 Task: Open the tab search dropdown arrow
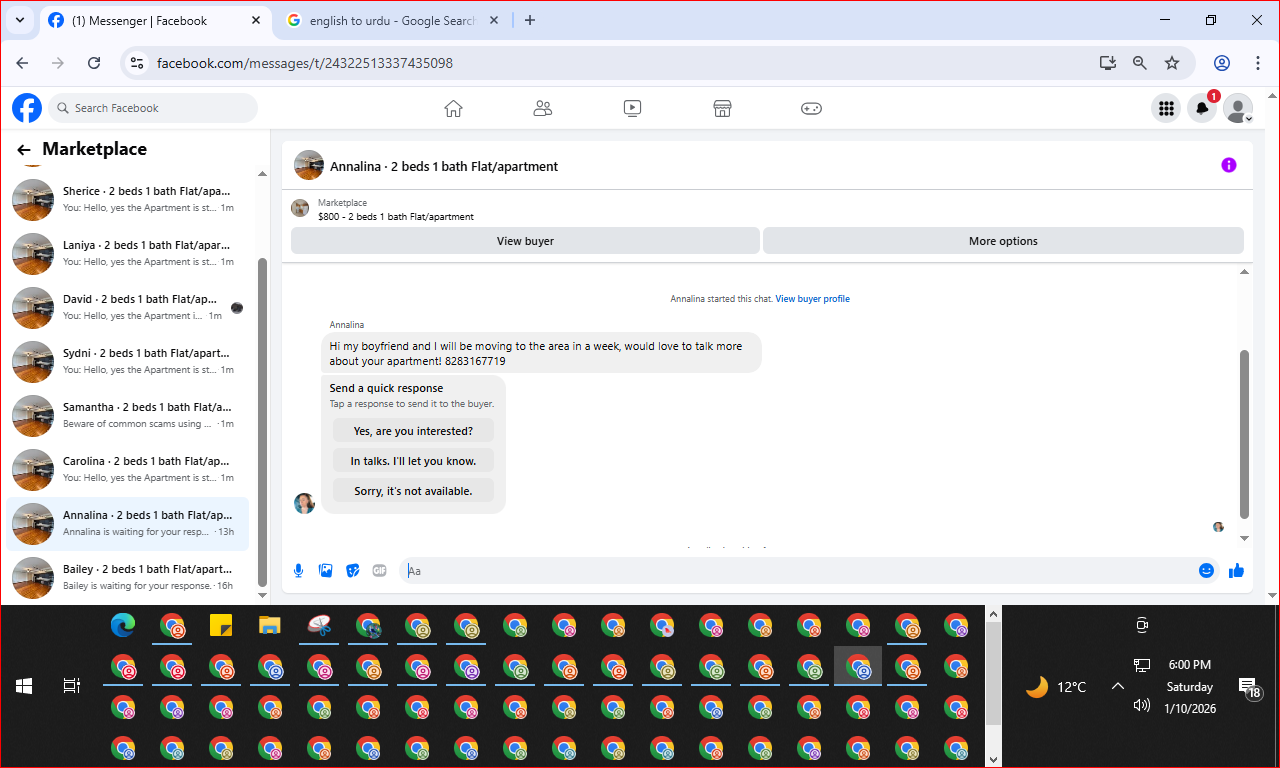[x=20, y=20]
